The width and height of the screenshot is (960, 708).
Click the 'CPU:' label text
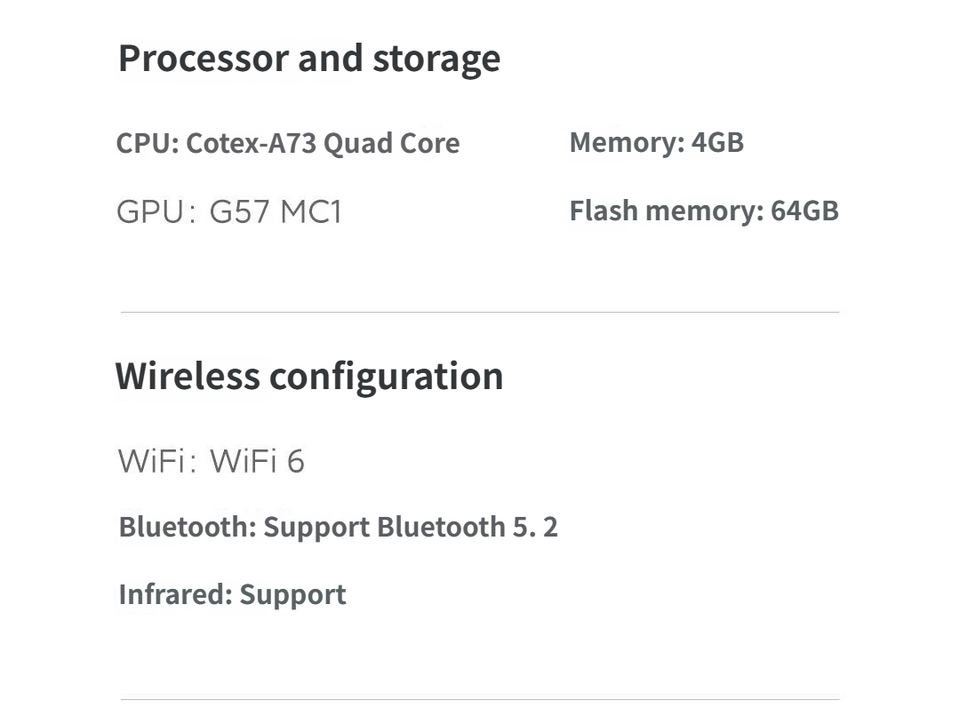(147, 143)
